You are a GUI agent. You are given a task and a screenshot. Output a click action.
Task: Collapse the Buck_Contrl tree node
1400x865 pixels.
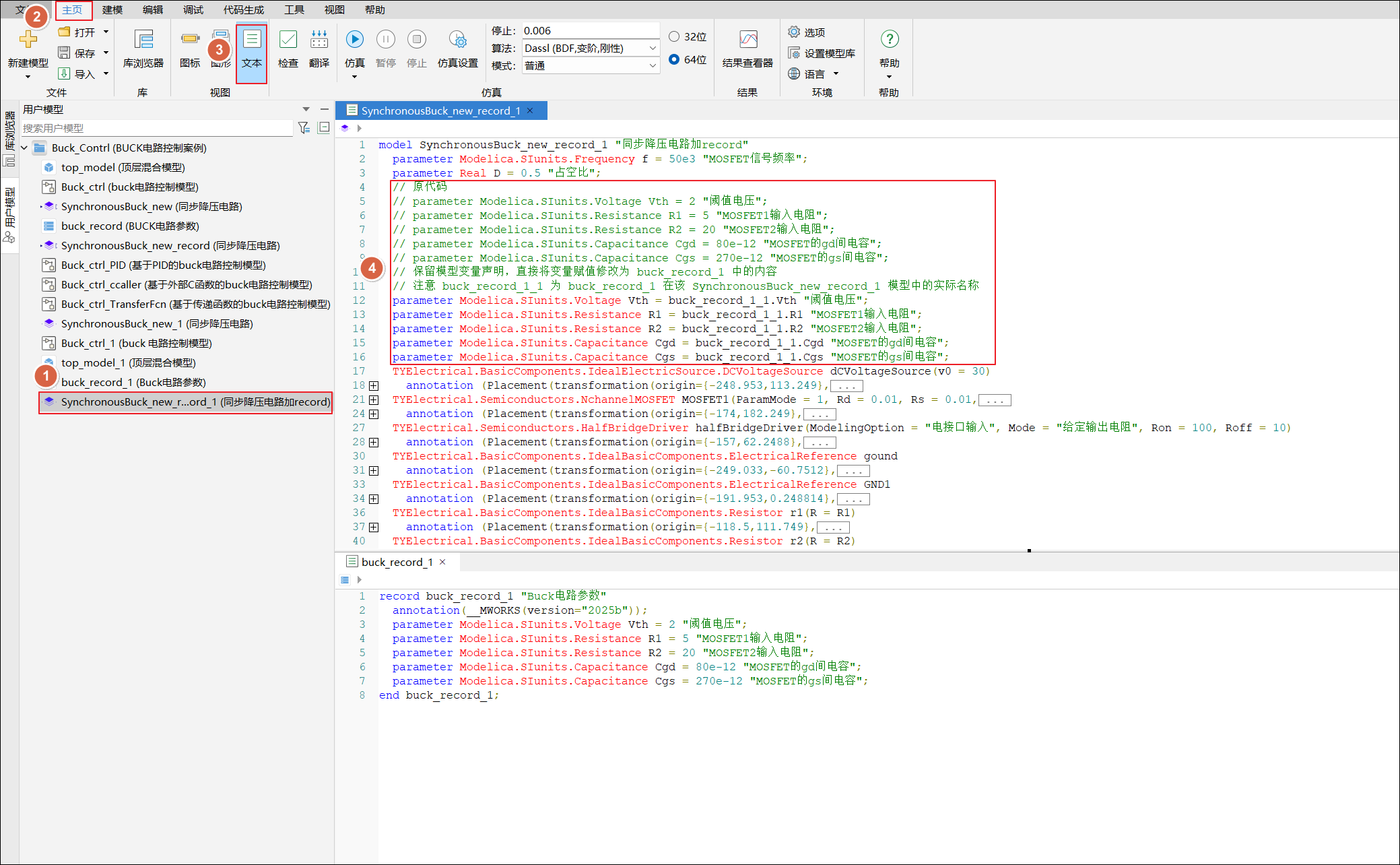25,148
